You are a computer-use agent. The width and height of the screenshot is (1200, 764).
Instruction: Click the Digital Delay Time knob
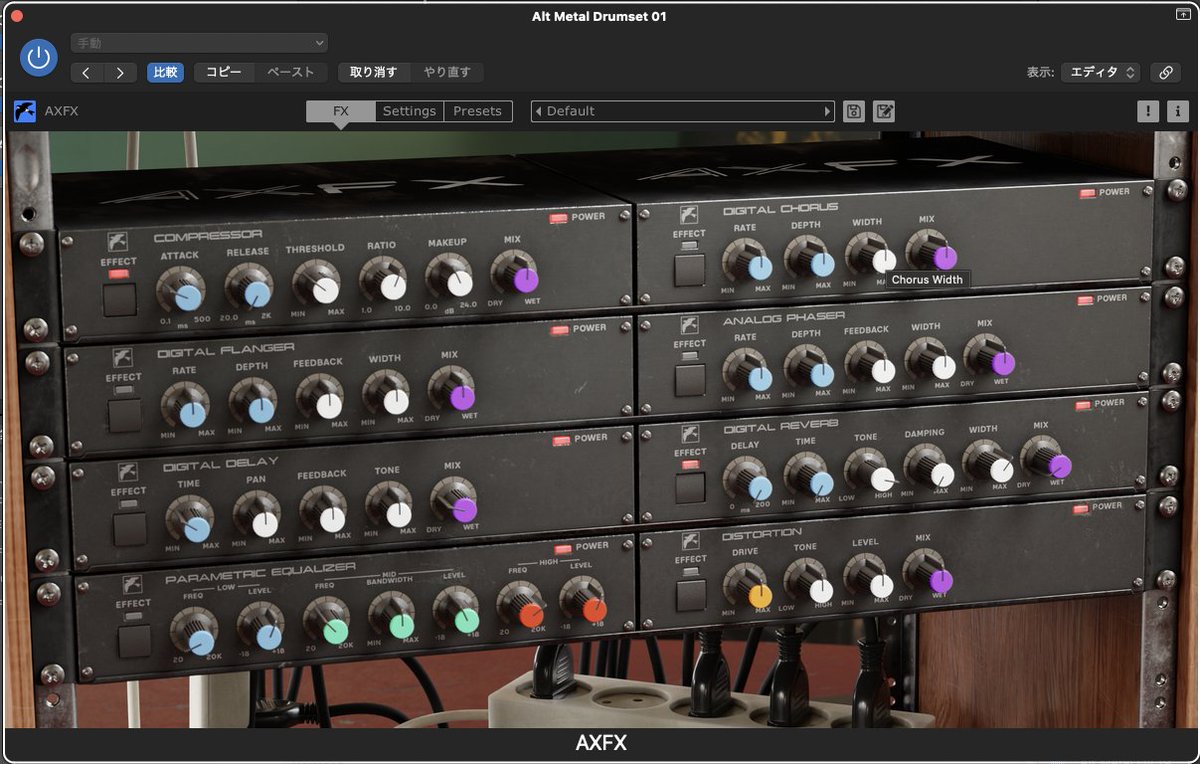(190, 522)
